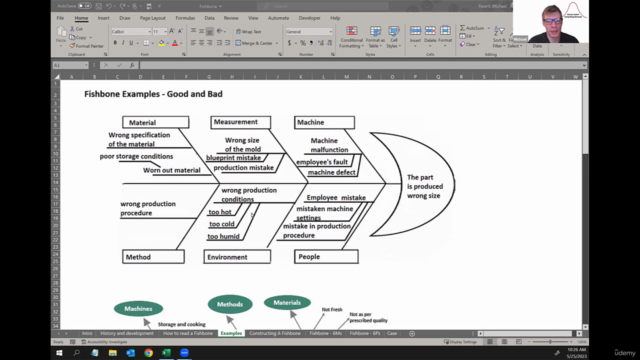Image resolution: width=640 pixels, height=360 pixels.
Task: Click the AutoSum sigma button
Action: 472,28
